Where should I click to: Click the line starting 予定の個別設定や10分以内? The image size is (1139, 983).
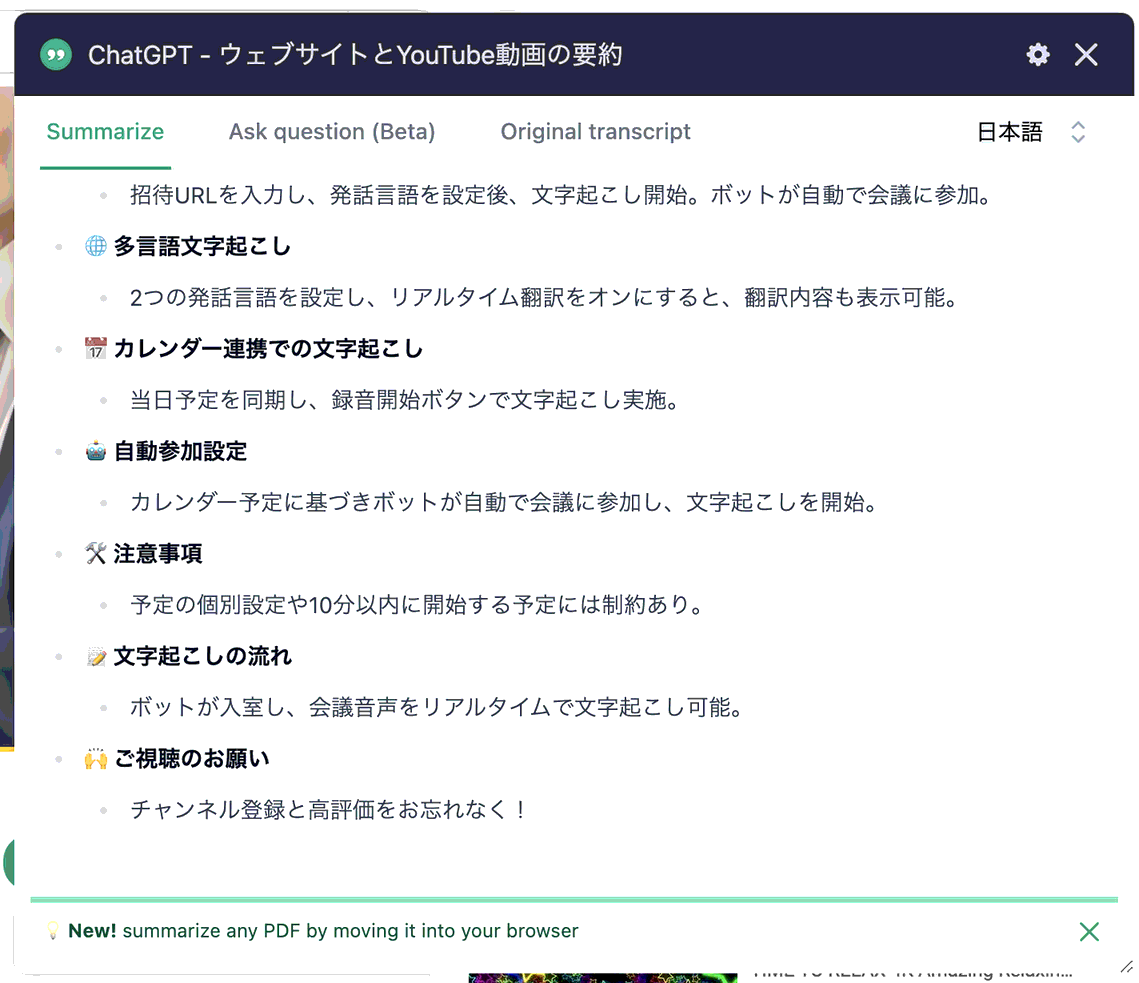click(x=418, y=604)
